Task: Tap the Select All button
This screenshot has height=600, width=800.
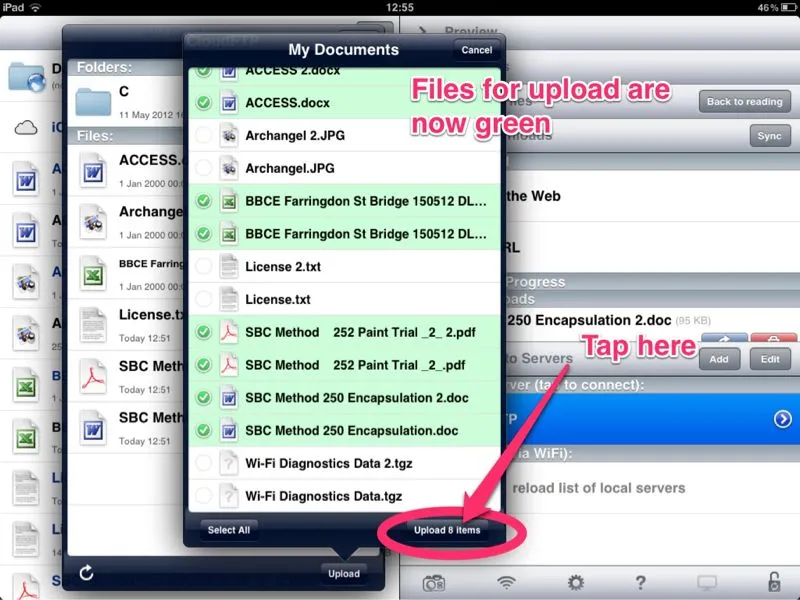Action: click(x=229, y=530)
